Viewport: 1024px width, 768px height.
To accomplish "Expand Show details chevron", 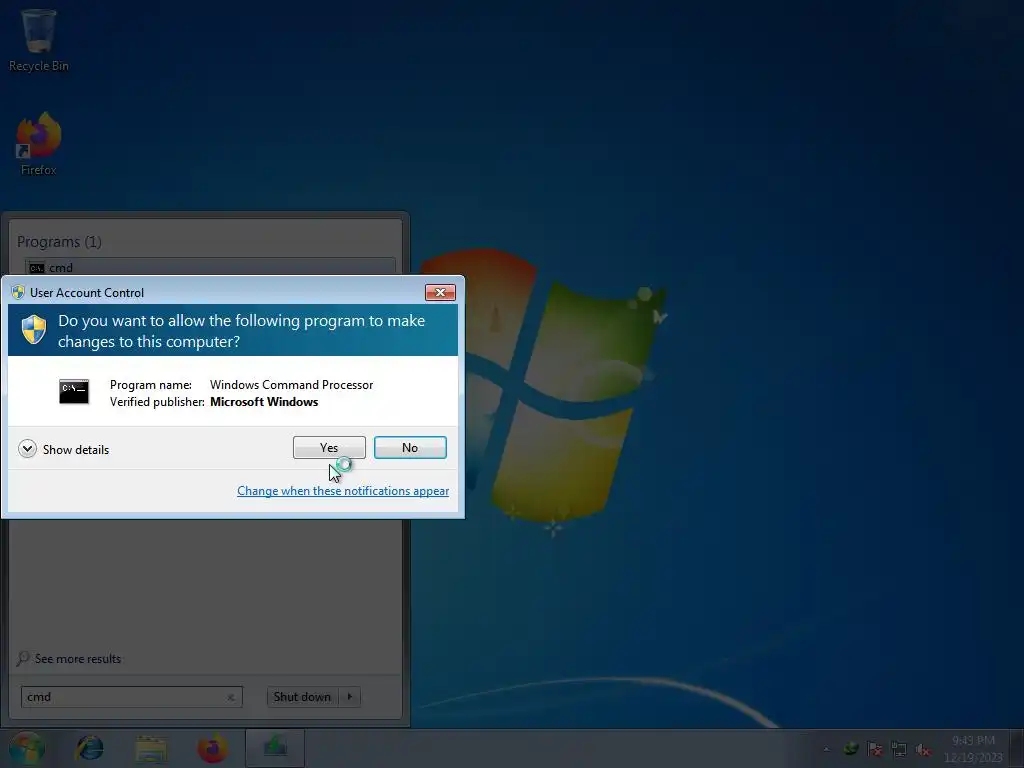I will pyautogui.click(x=27, y=449).
